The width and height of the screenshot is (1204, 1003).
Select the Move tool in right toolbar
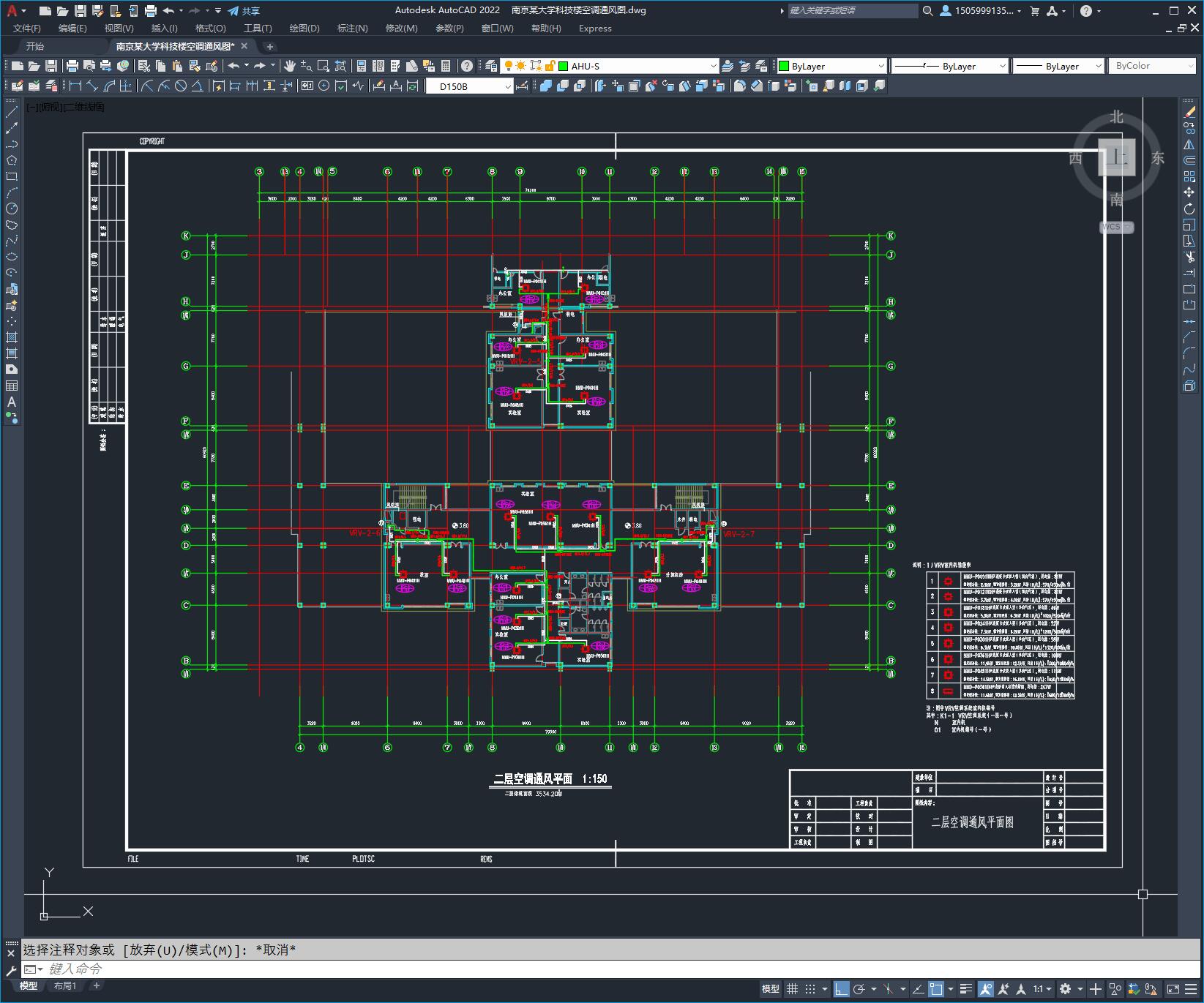tap(1189, 192)
